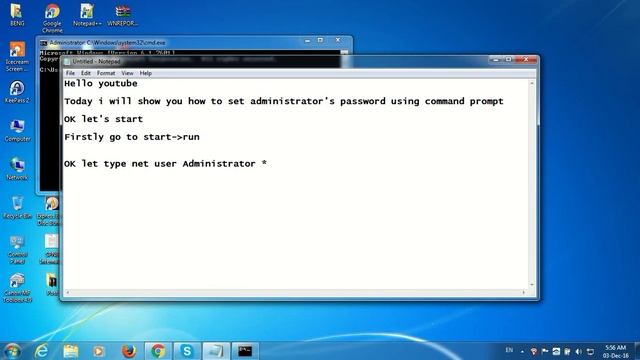640x360 pixels.
Task: Close the Command Prompt window
Action: pyautogui.click(x=338, y=40)
